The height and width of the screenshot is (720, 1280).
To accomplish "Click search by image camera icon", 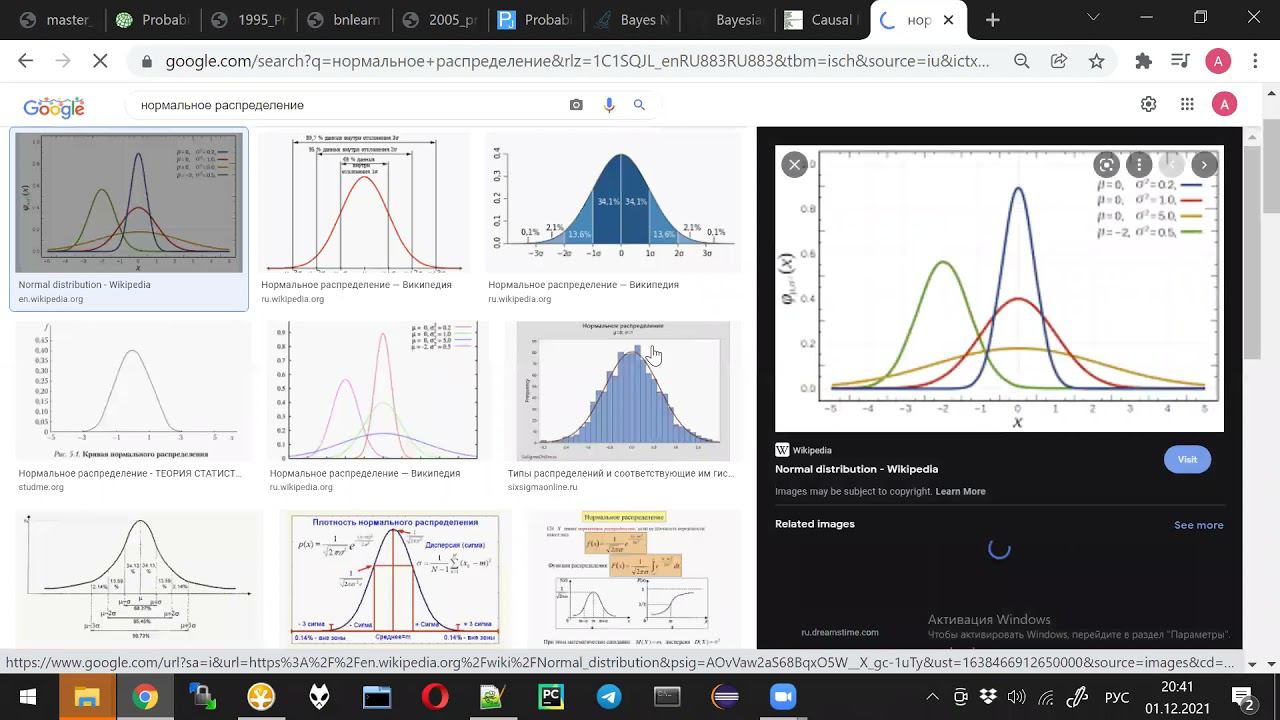I will click(576, 105).
